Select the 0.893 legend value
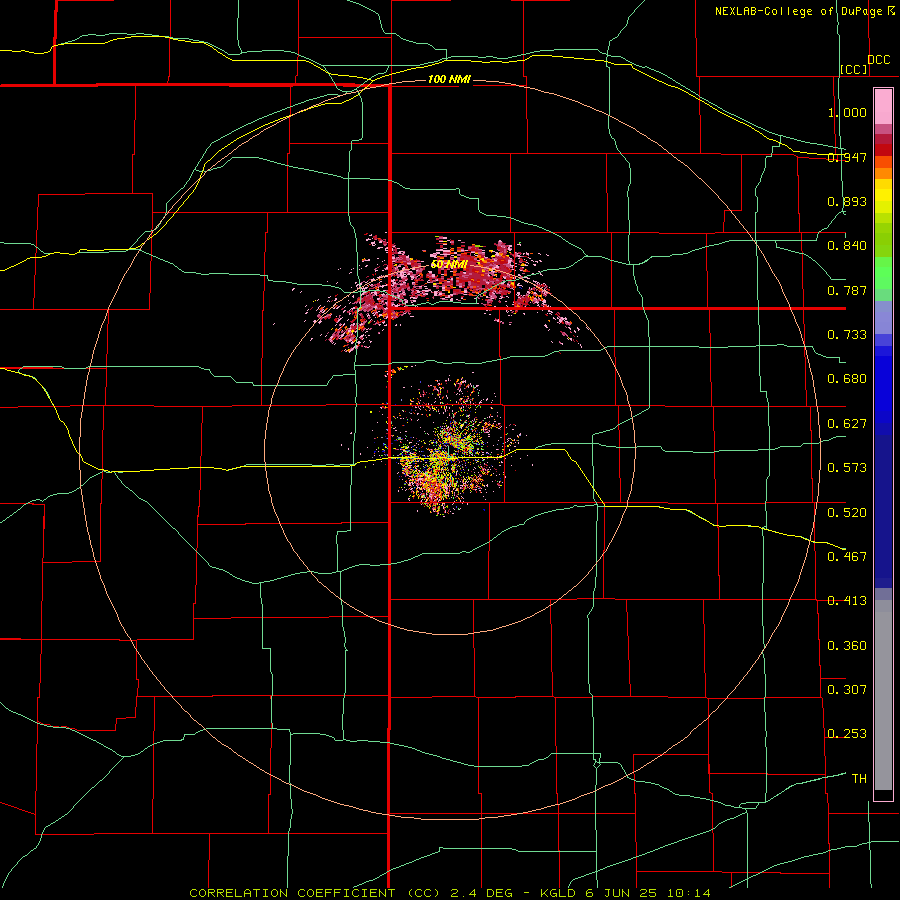 click(x=847, y=201)
